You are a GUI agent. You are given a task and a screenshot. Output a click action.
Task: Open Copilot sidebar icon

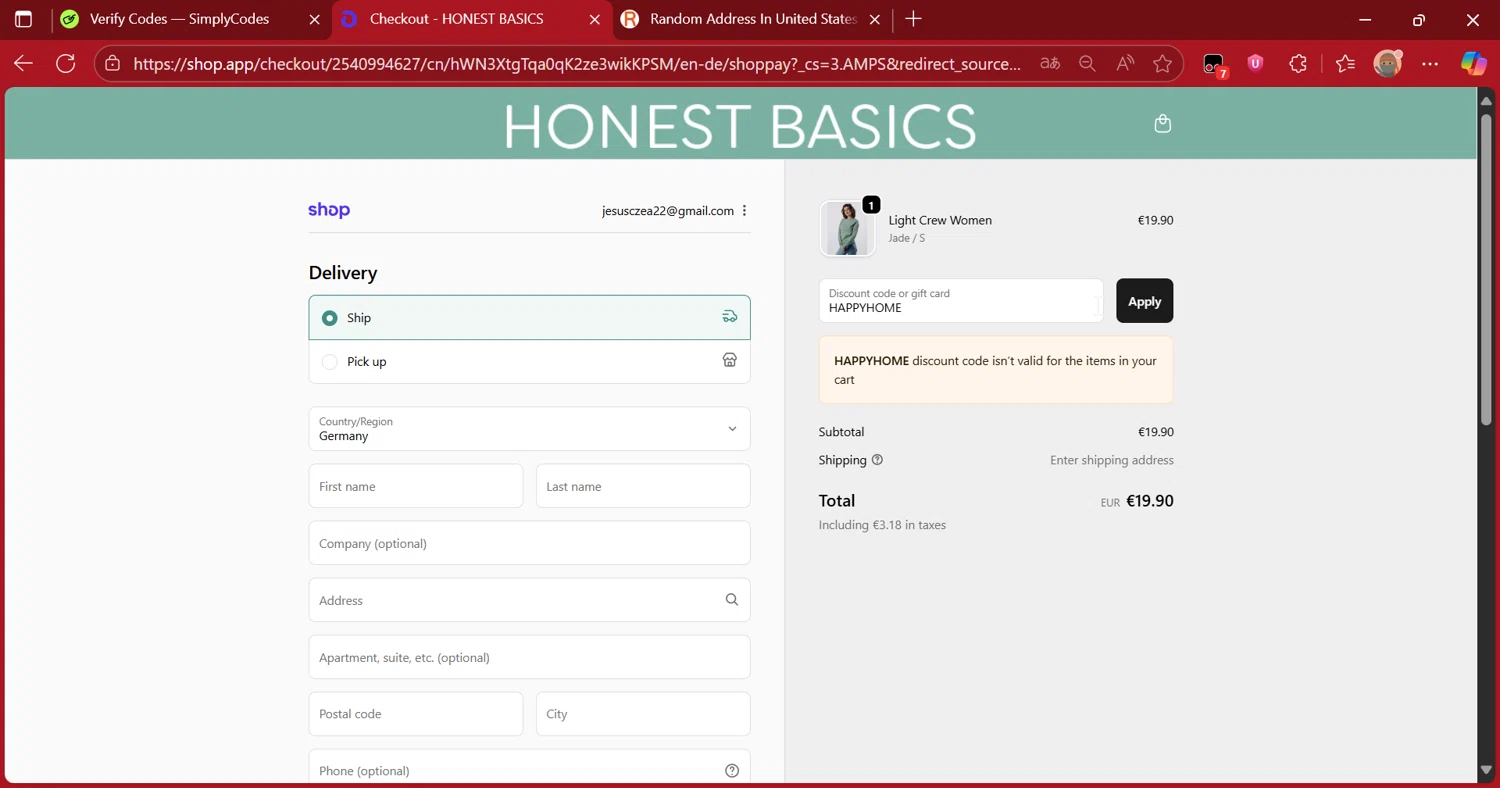[x=1473, y=64]
